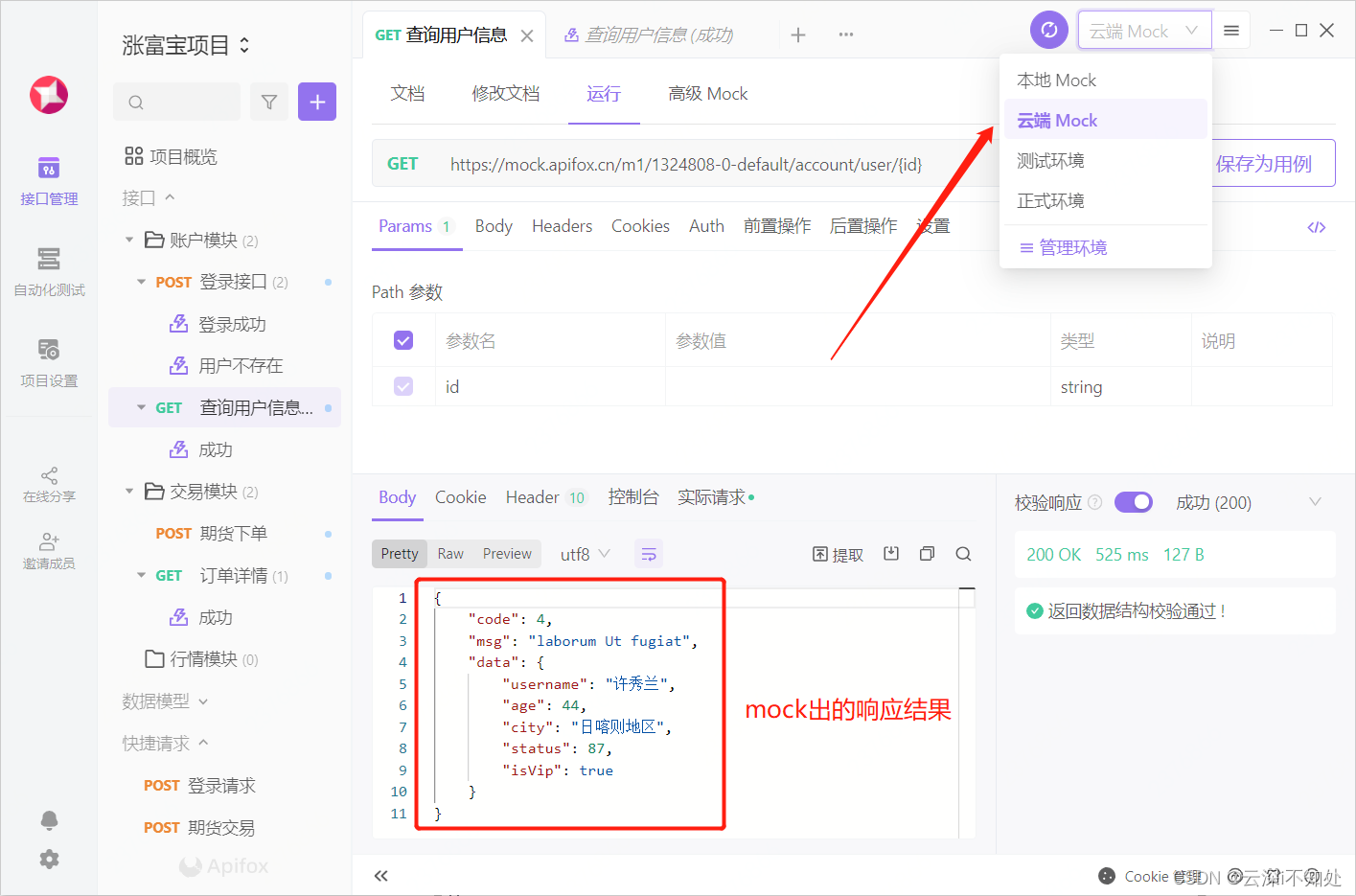Open the utf8 encoding dropdown
Screen dimensions: 1356x896
click(x=585, y=554)
